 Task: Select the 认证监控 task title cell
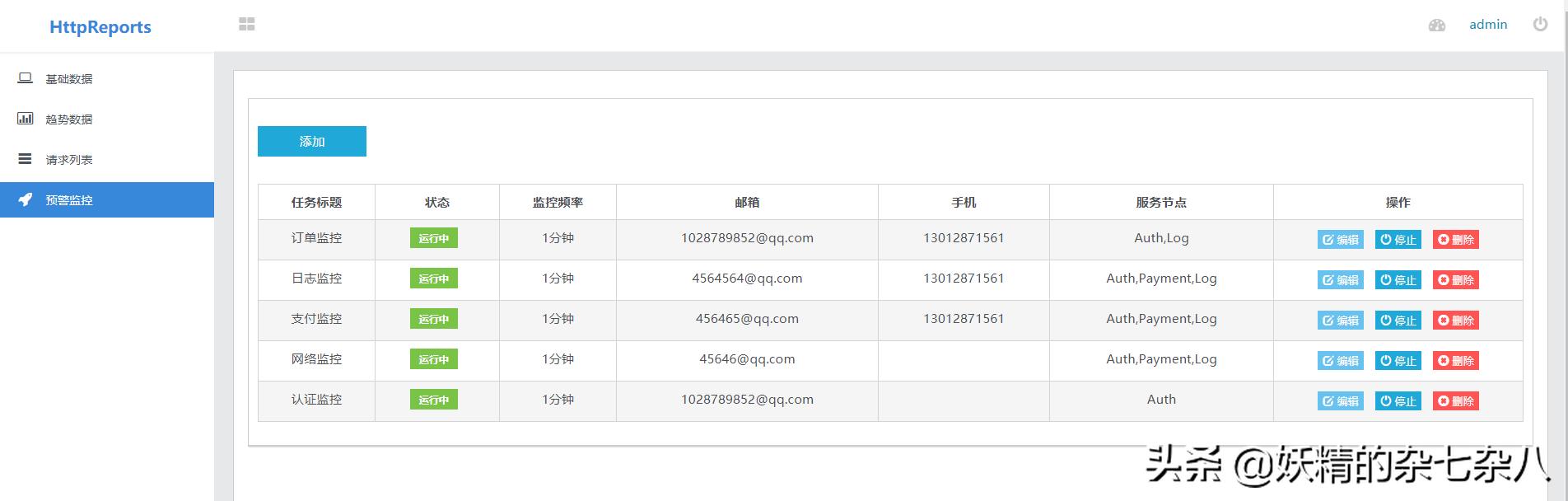point(316,400)
